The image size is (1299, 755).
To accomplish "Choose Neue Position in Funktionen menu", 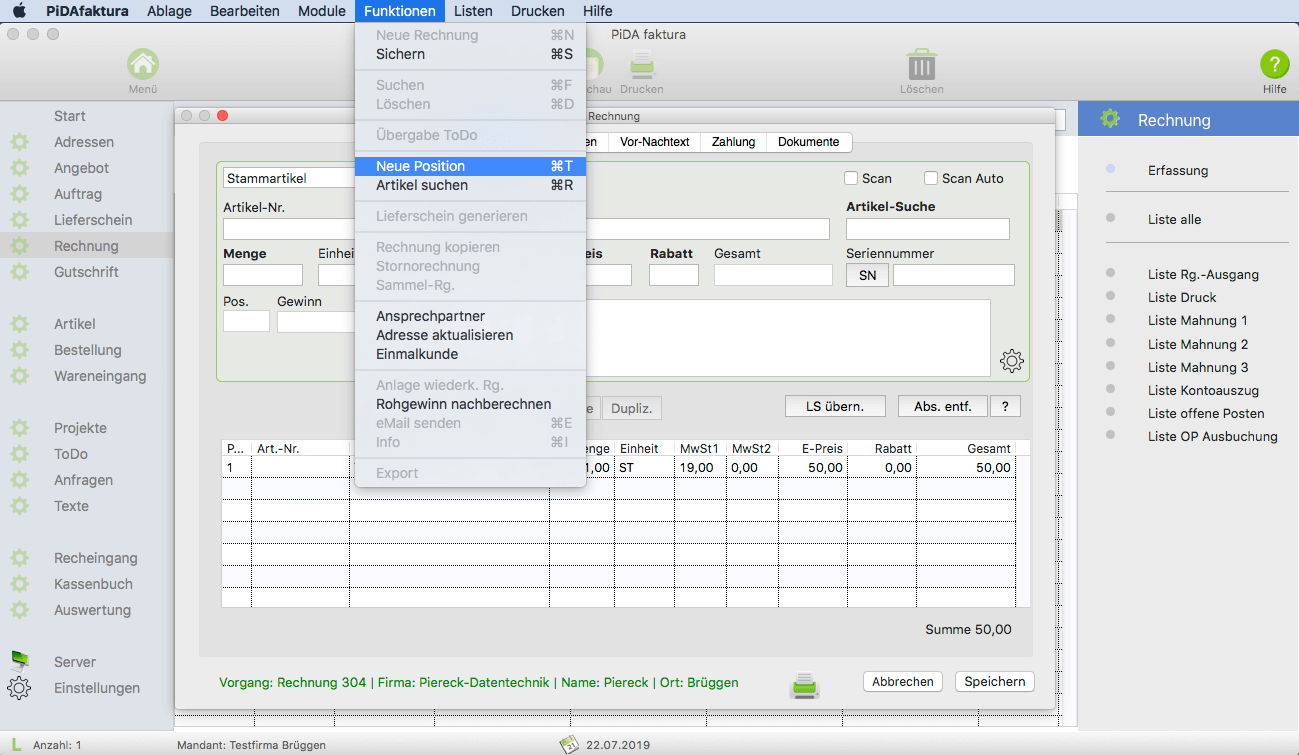I will coord(470,166).
